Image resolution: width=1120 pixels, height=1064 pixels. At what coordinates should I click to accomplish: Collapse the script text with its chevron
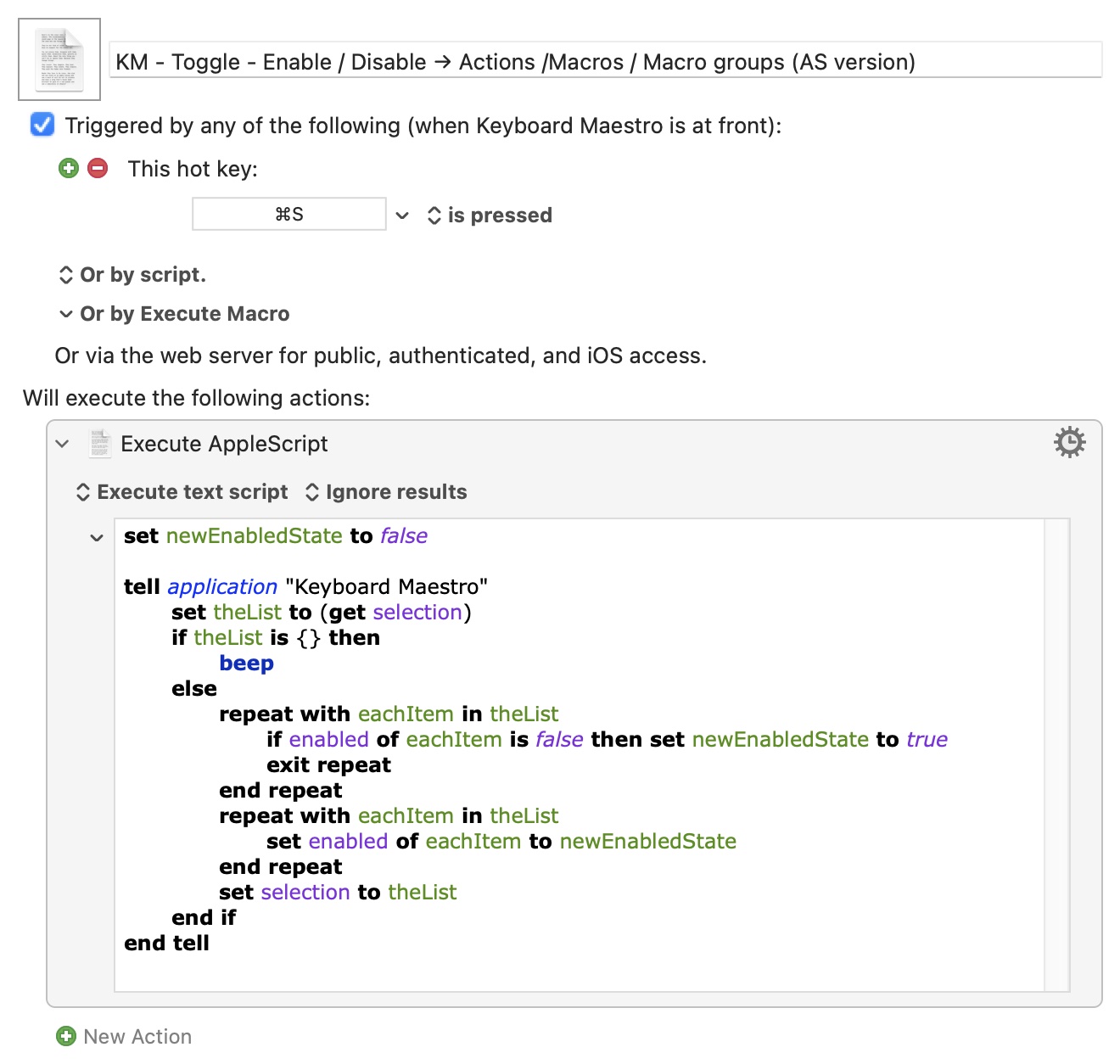[97, 538]
